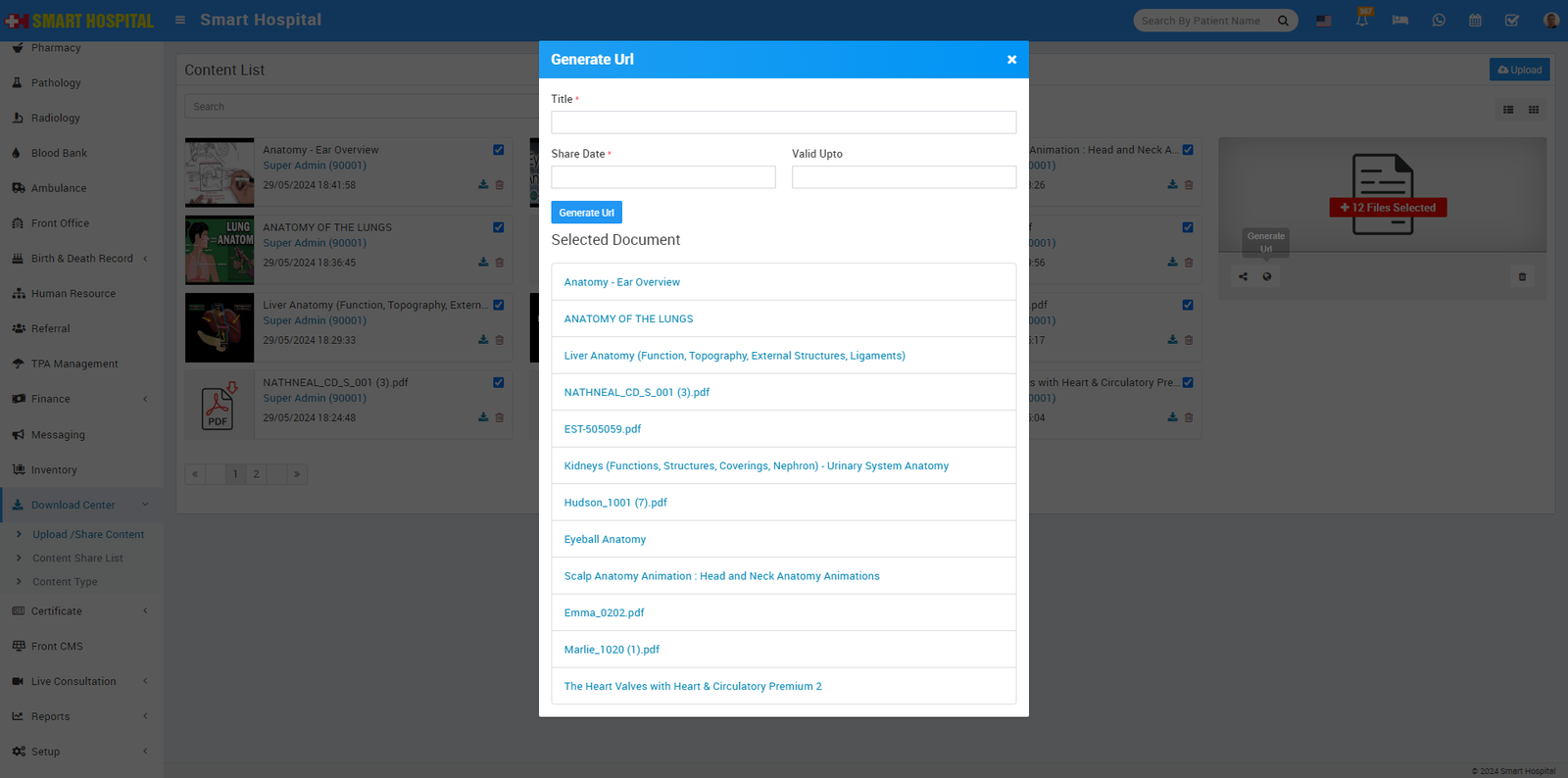Go to the Pathology menu item
The image size is (1568, 778).
coord(56,83)
